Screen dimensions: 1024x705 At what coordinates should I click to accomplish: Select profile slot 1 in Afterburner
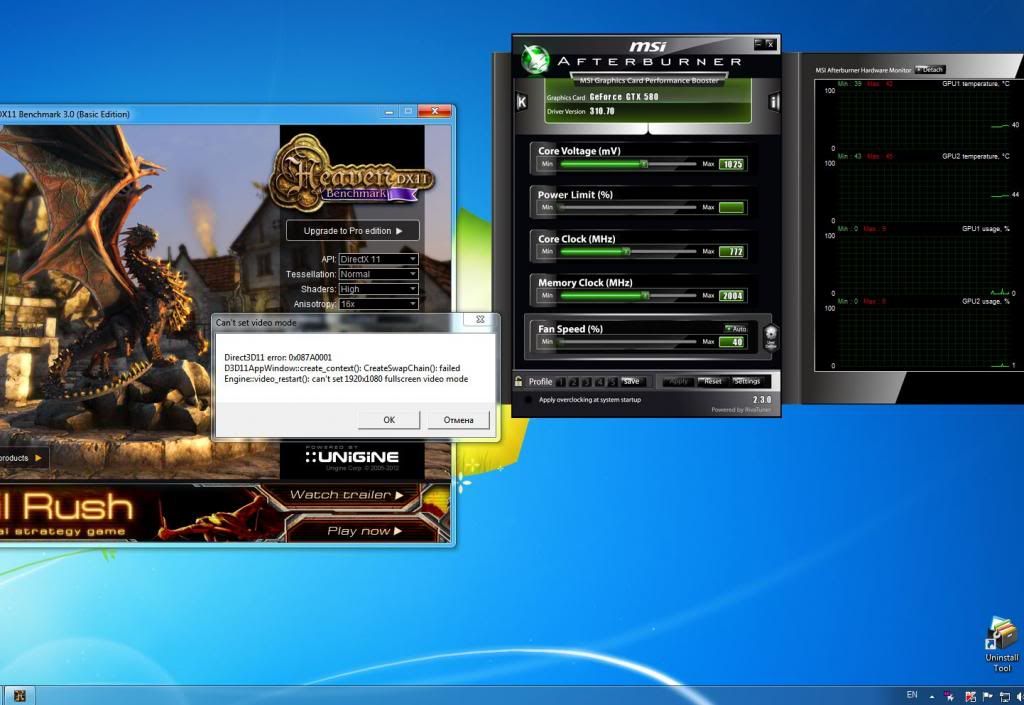tap(561, 381)
